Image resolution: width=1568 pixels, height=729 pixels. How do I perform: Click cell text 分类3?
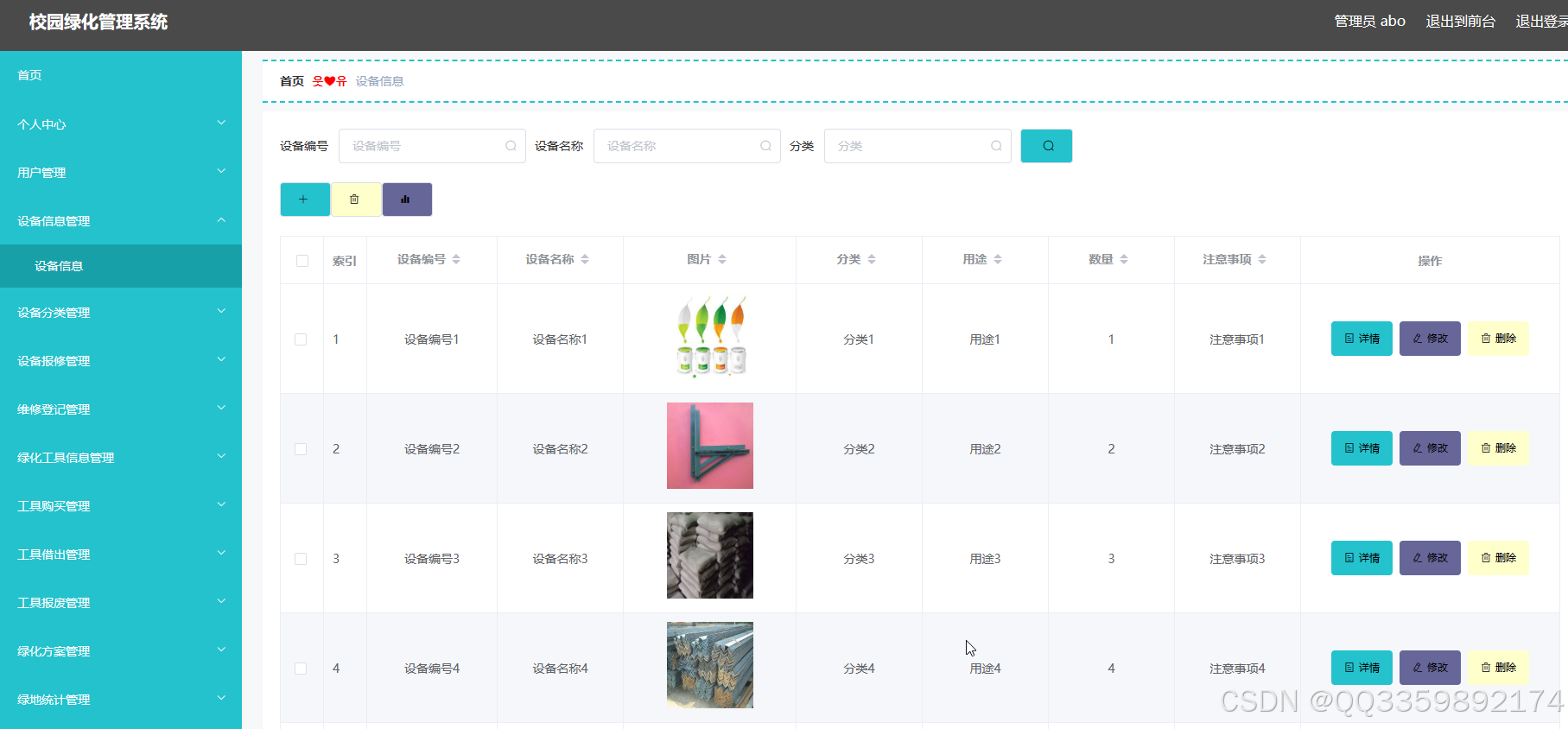(x=859, y=559)
